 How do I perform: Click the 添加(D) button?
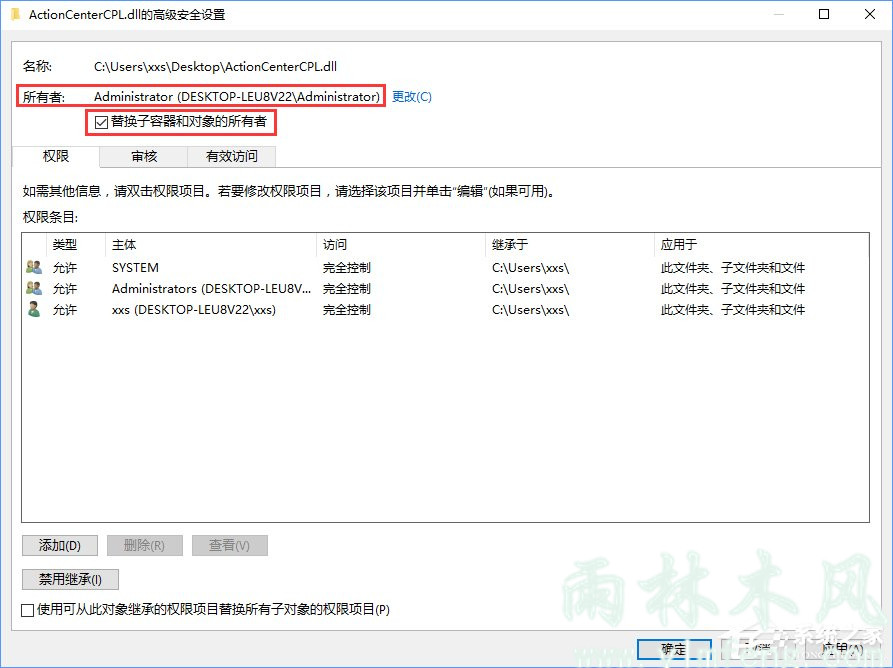[x=60, y=546]
